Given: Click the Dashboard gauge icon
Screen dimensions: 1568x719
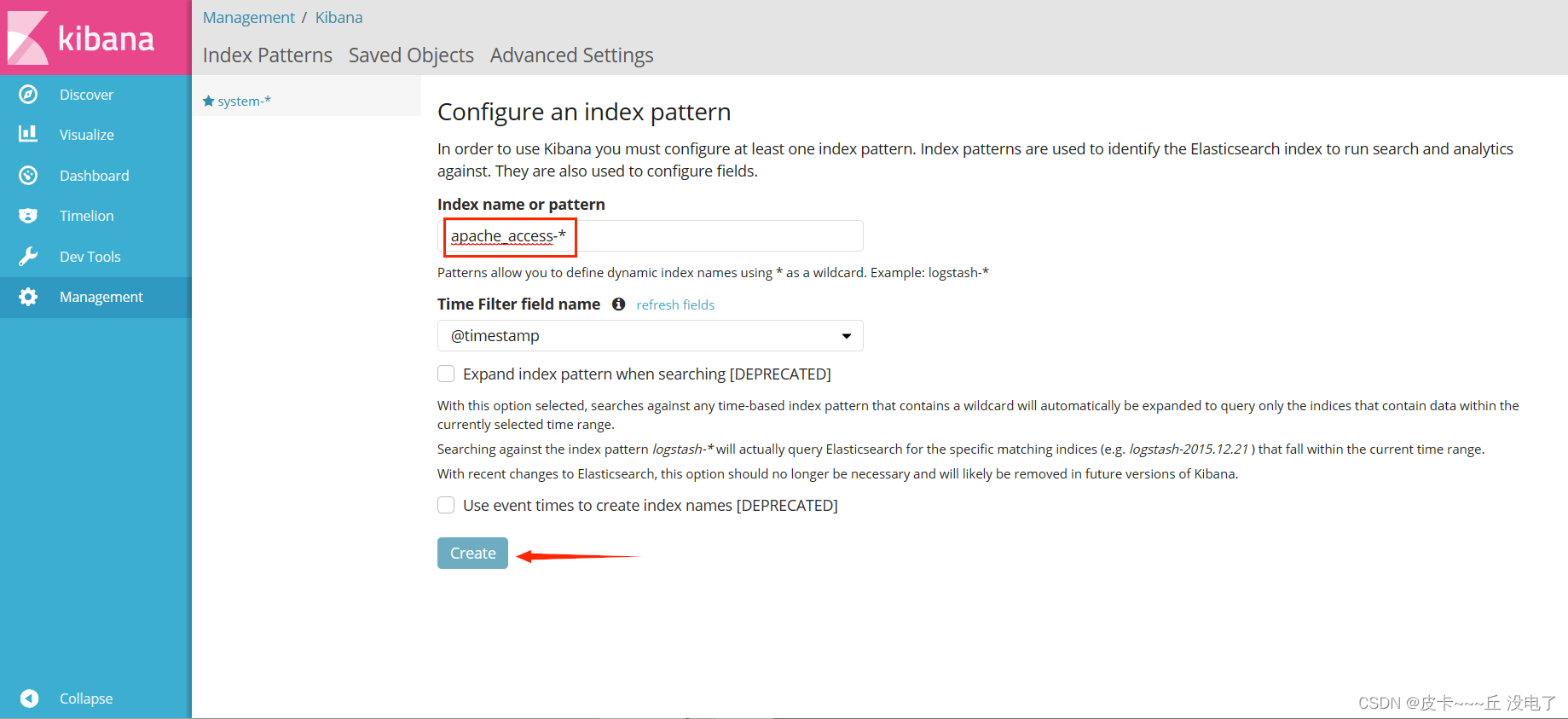Looking at the screenshot, I should click(x=28, y=176).
